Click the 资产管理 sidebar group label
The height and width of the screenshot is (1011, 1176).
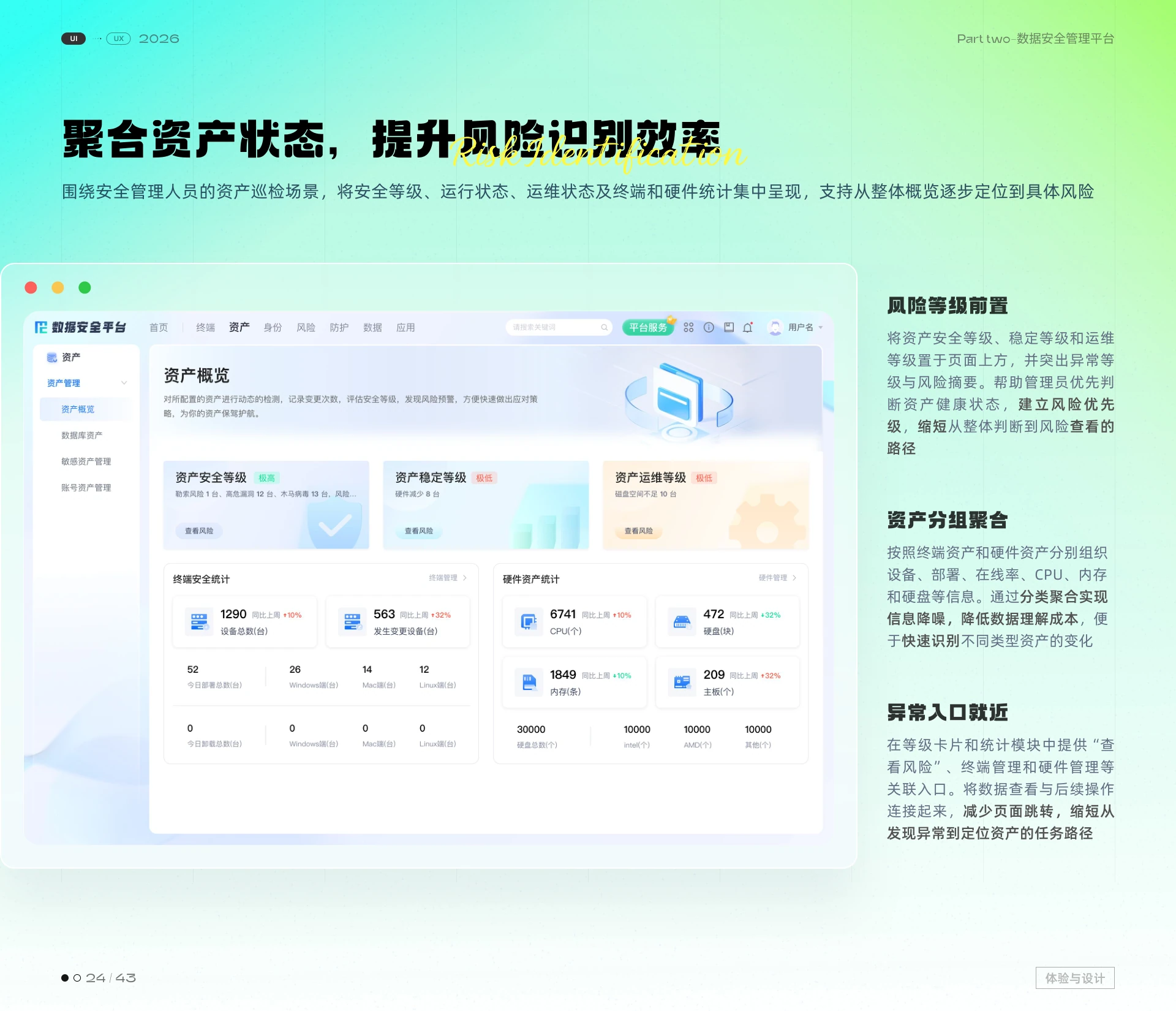pyautogui.click(x=64, y=383)
